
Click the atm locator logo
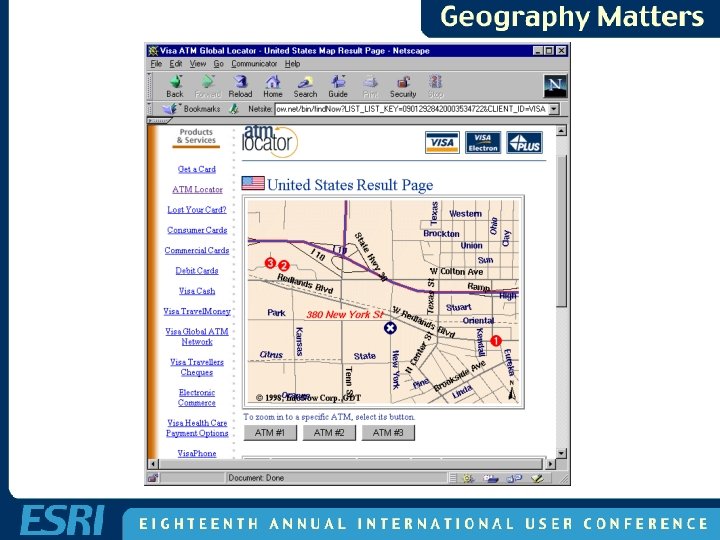[270, 141]
